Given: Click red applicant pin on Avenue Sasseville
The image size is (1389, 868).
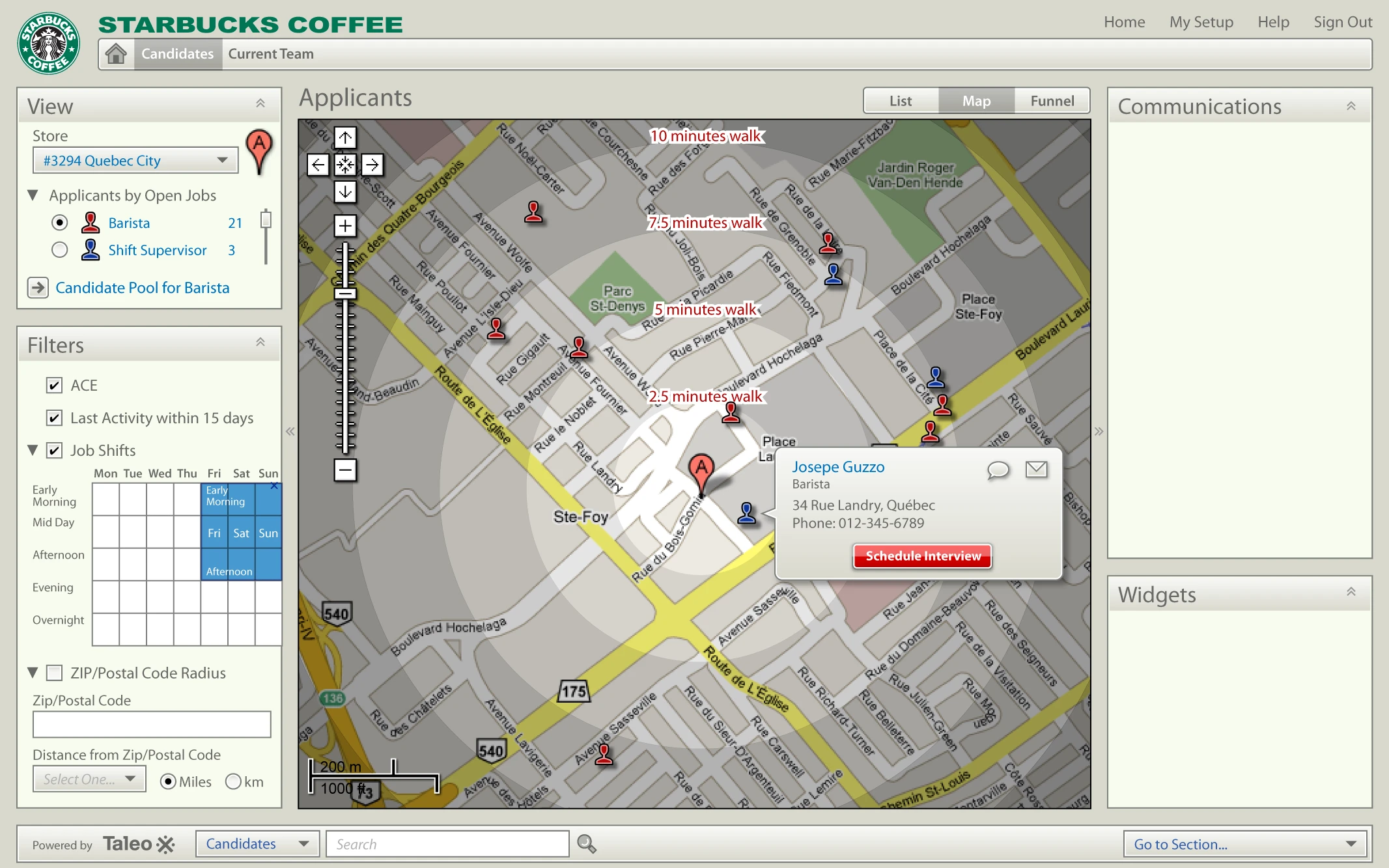Looking at the screenshot, I should pos(604,754).
